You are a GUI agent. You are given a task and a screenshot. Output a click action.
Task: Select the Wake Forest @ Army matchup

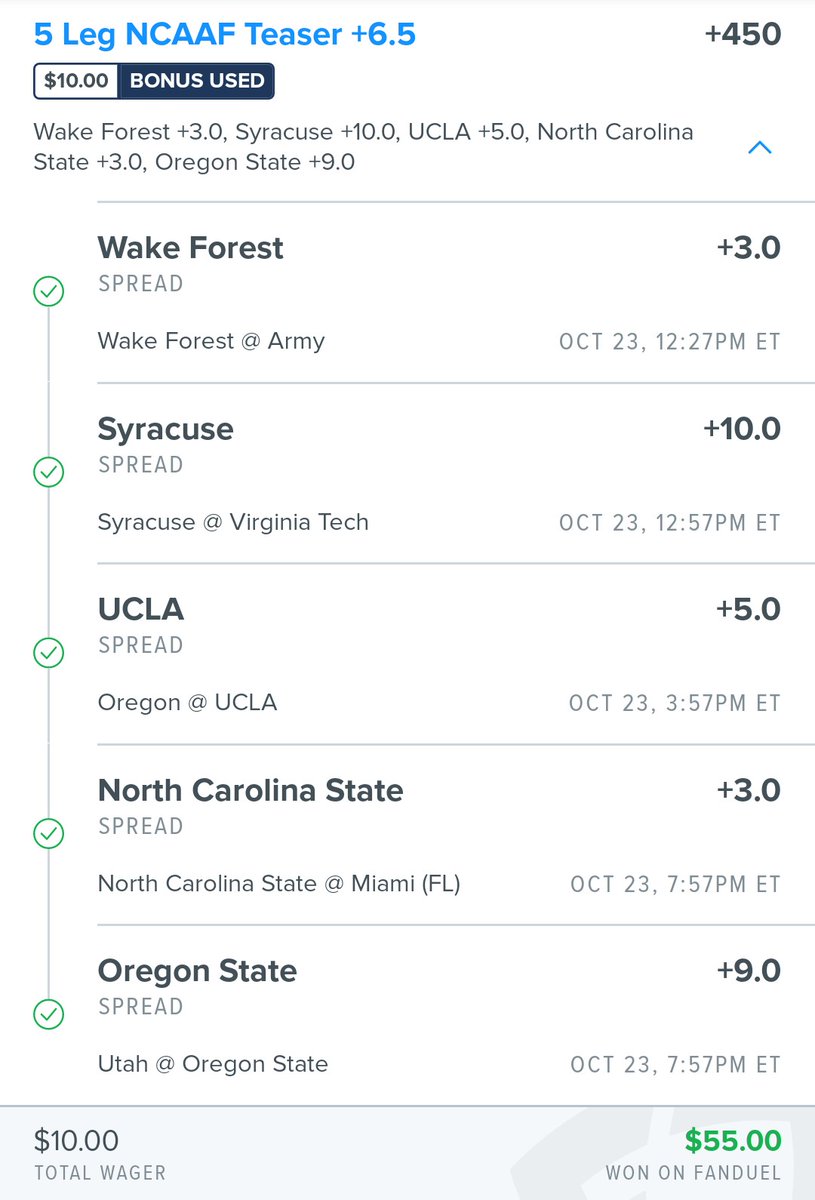coord(211,341)
